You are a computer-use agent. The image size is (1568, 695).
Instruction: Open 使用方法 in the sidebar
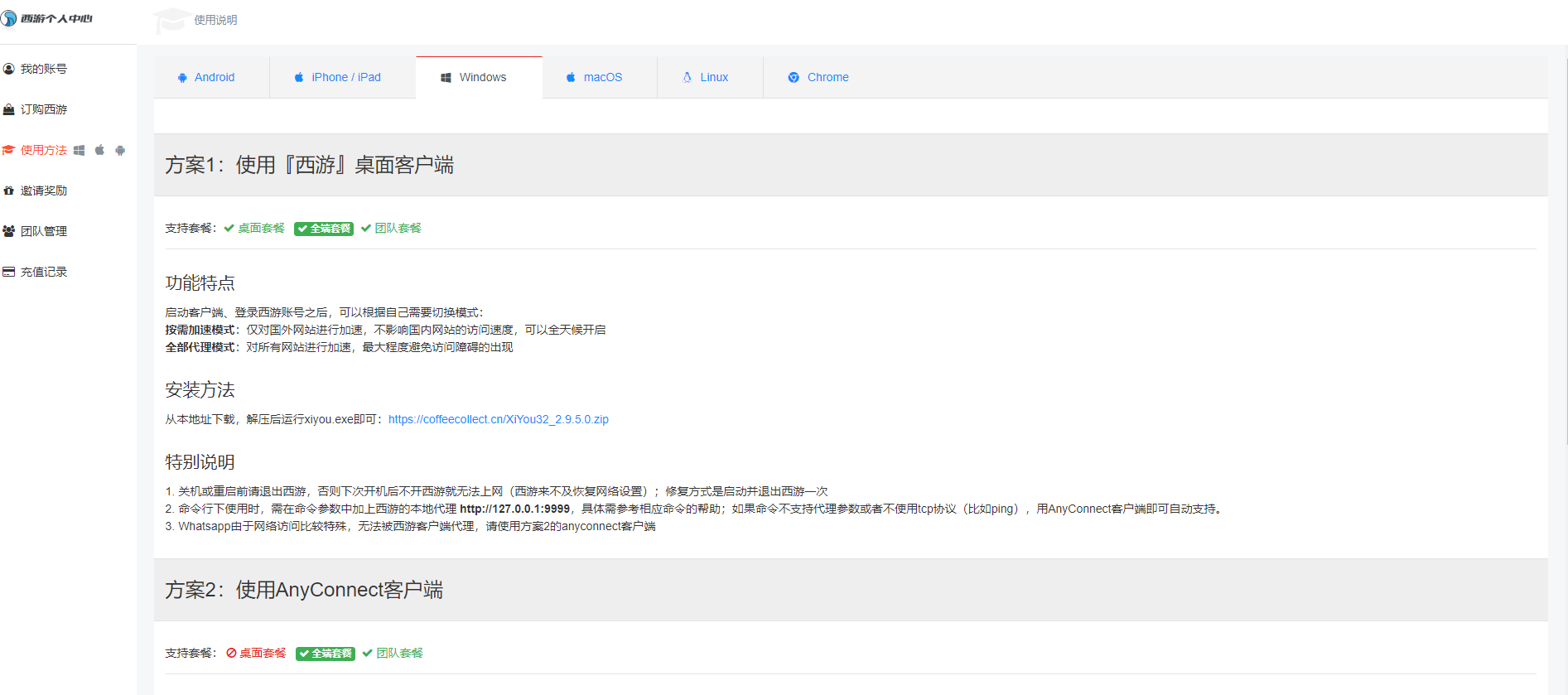click(44, 150)
